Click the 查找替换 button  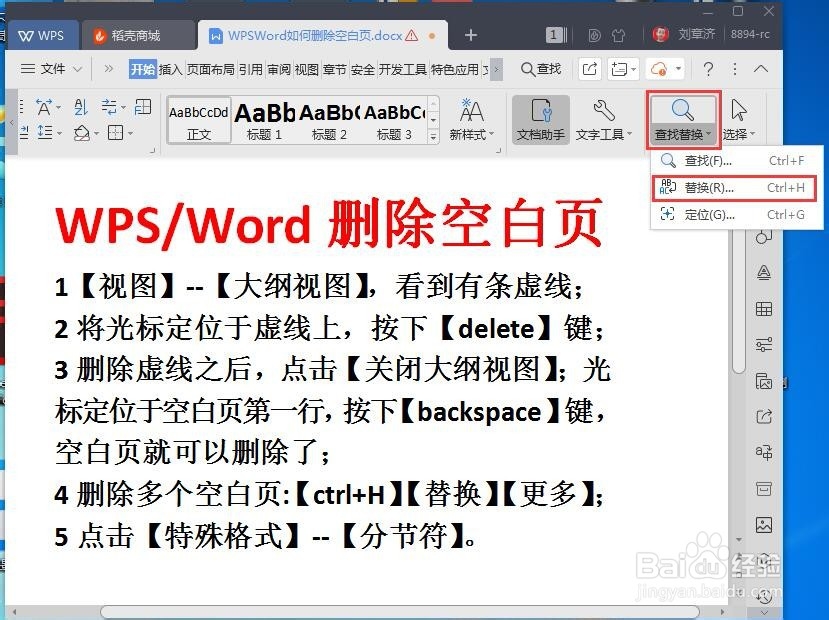tap(683, 120)
